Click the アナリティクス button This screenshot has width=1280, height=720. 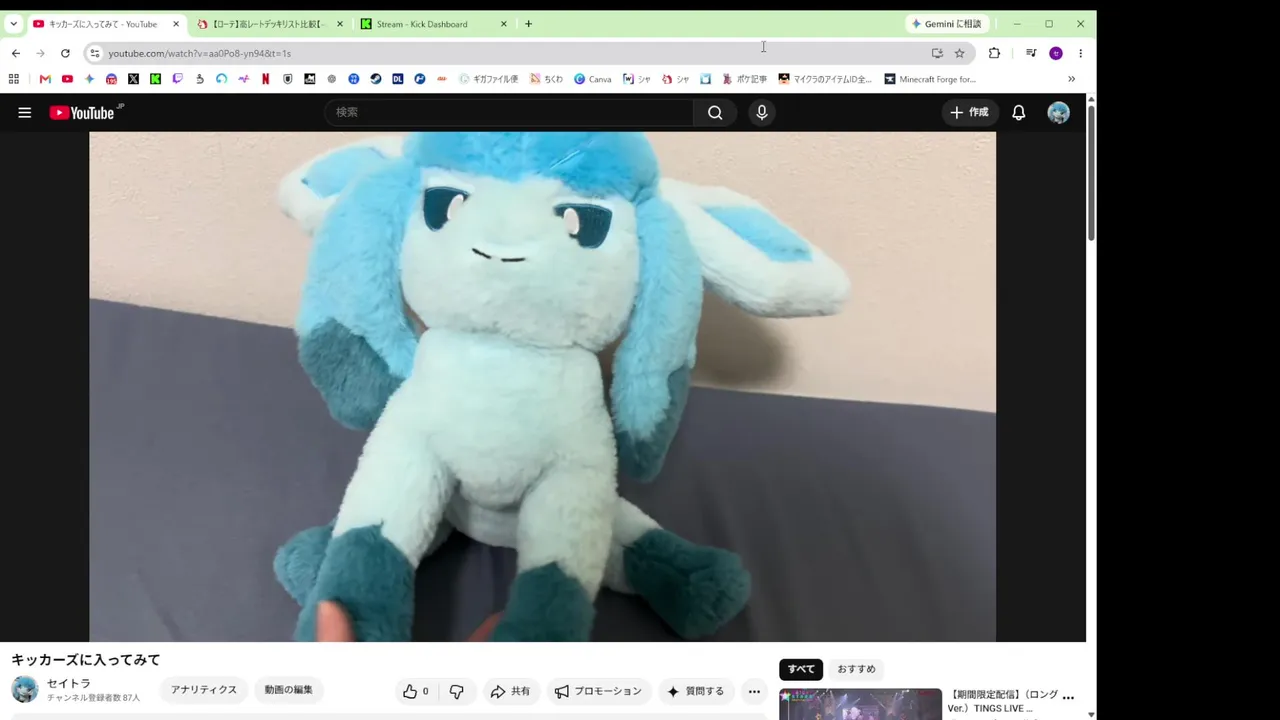point(204,690)
